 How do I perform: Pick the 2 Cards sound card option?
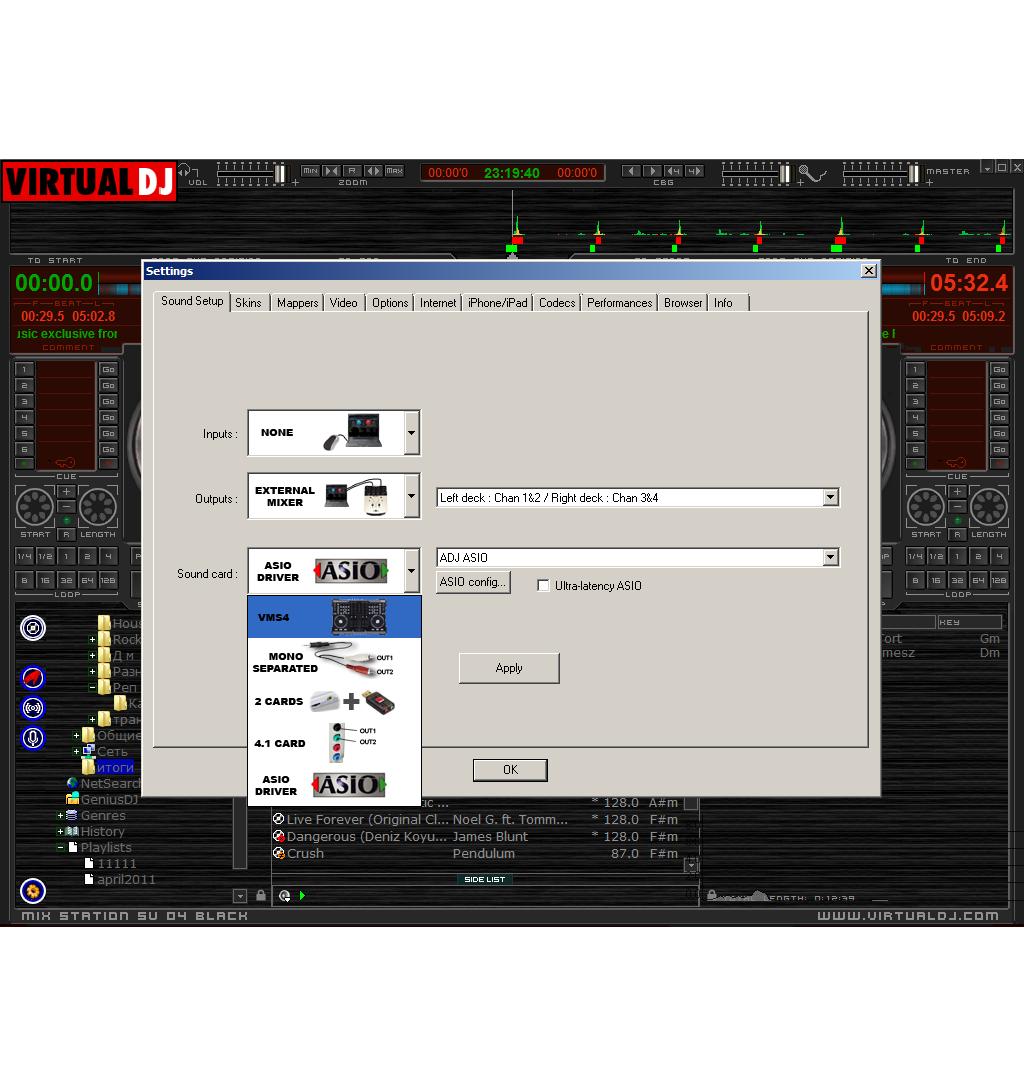pyautogui.click(x=334, y=702)
